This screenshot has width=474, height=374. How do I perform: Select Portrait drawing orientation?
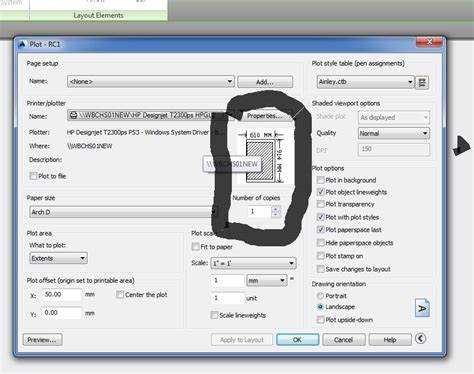(x=320, y=296)
